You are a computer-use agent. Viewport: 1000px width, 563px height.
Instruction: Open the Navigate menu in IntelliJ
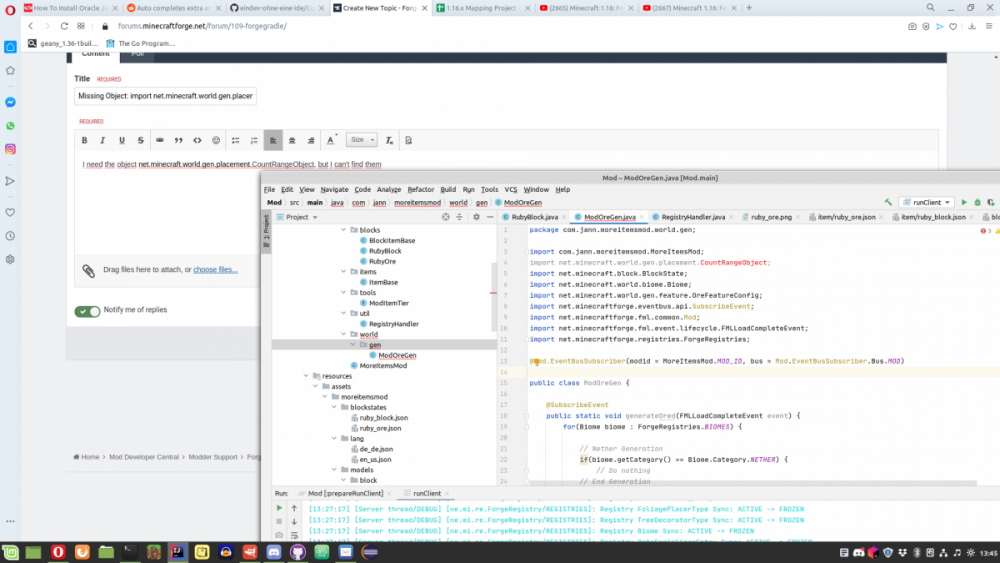coord(334,189)
